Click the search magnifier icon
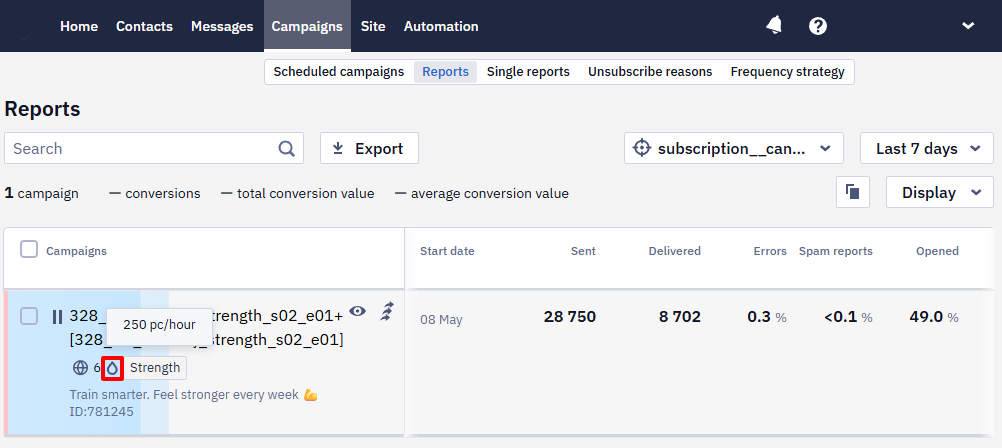 click(x=286, y=148)
